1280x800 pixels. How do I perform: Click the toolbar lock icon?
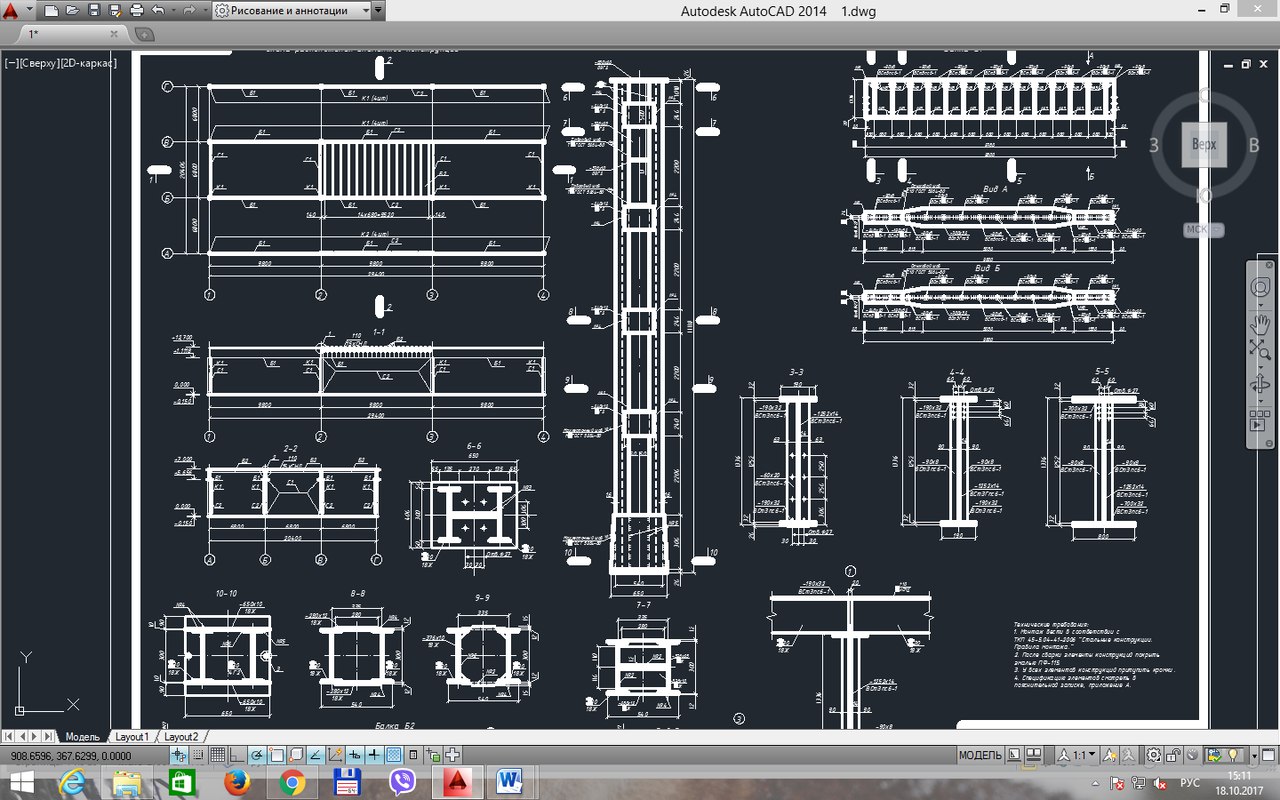pos(1172,755)
